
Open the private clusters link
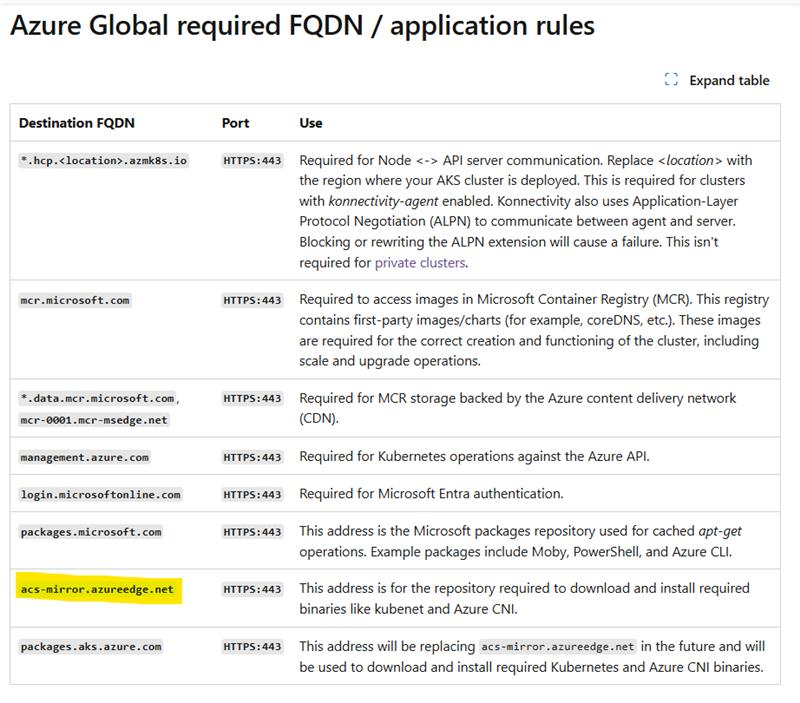point(420,263)
